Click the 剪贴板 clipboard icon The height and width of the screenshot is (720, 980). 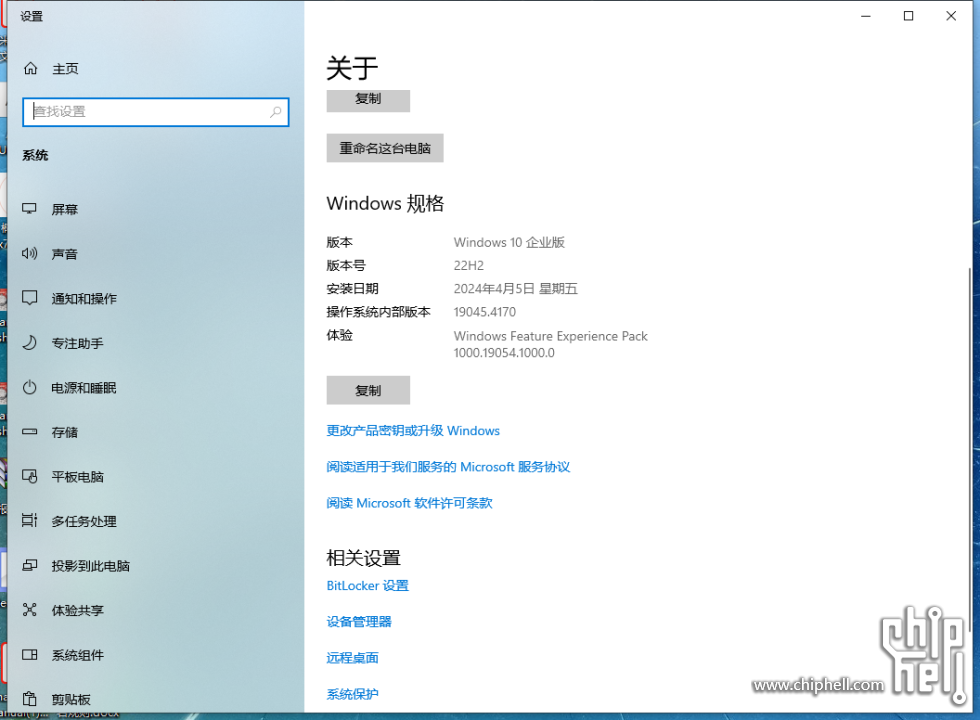(x=29, y=699)
